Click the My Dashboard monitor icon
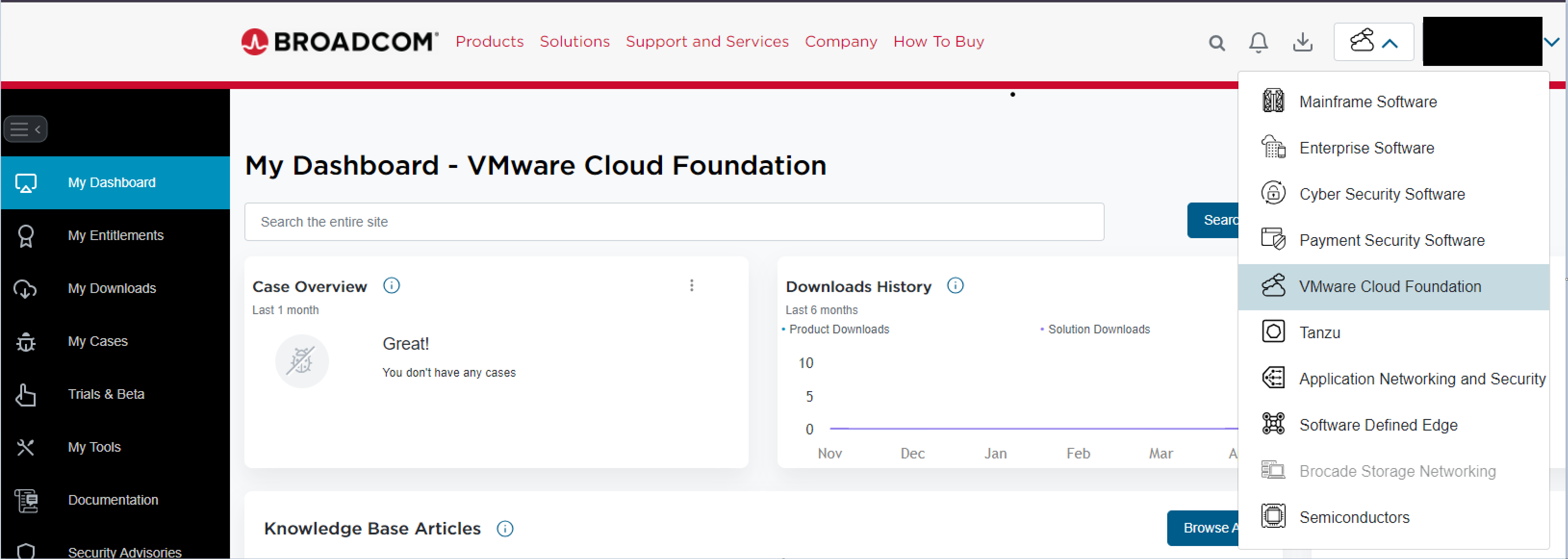Screen dimensions: 1568x559 (25, 183)
